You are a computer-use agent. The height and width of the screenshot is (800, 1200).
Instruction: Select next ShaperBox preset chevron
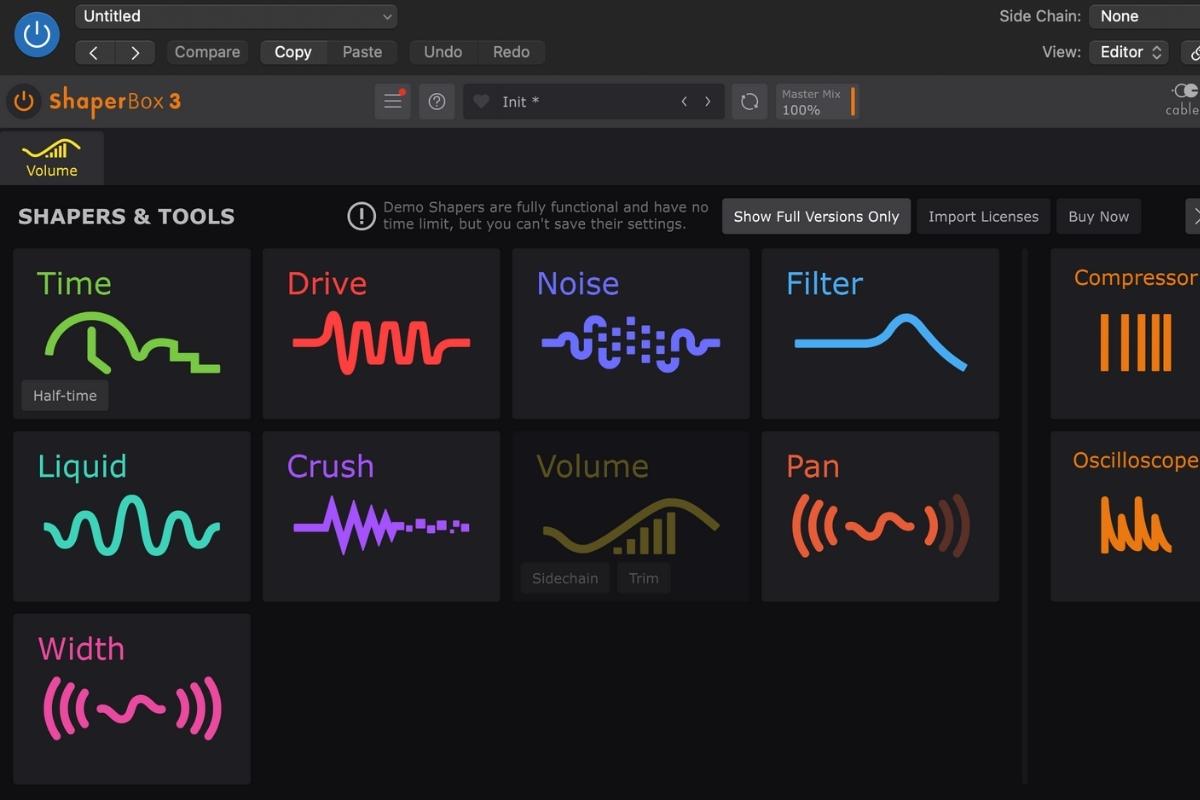pyautogui.click(x=708, y=102)
